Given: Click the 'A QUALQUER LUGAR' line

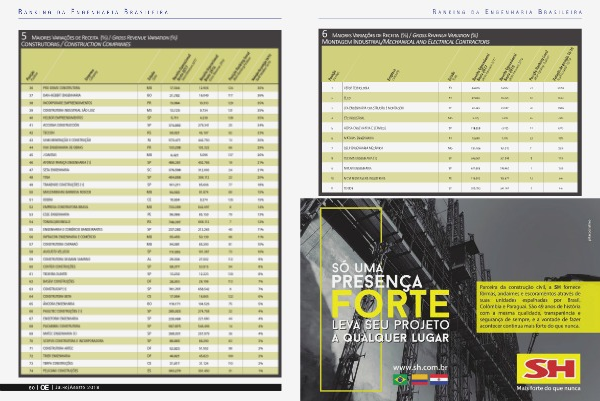Looking at the screenshot, I should click(x=390, y=338).
